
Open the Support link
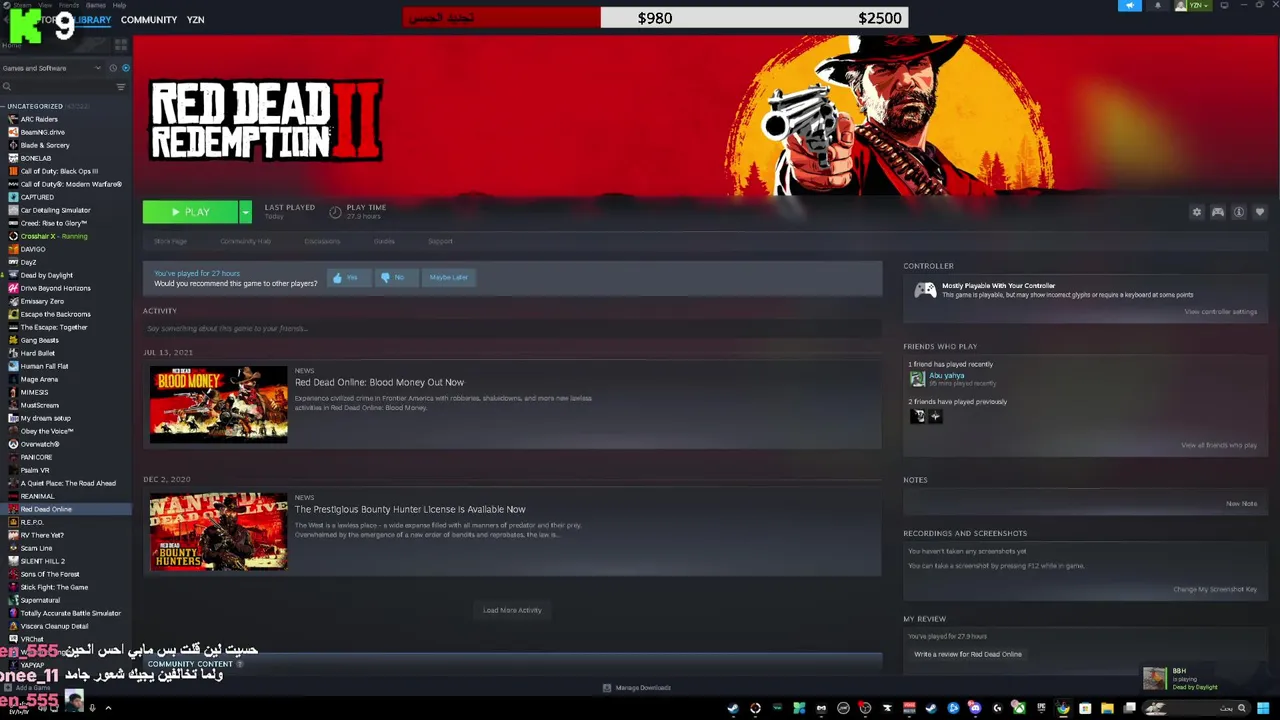click(440, 241)
